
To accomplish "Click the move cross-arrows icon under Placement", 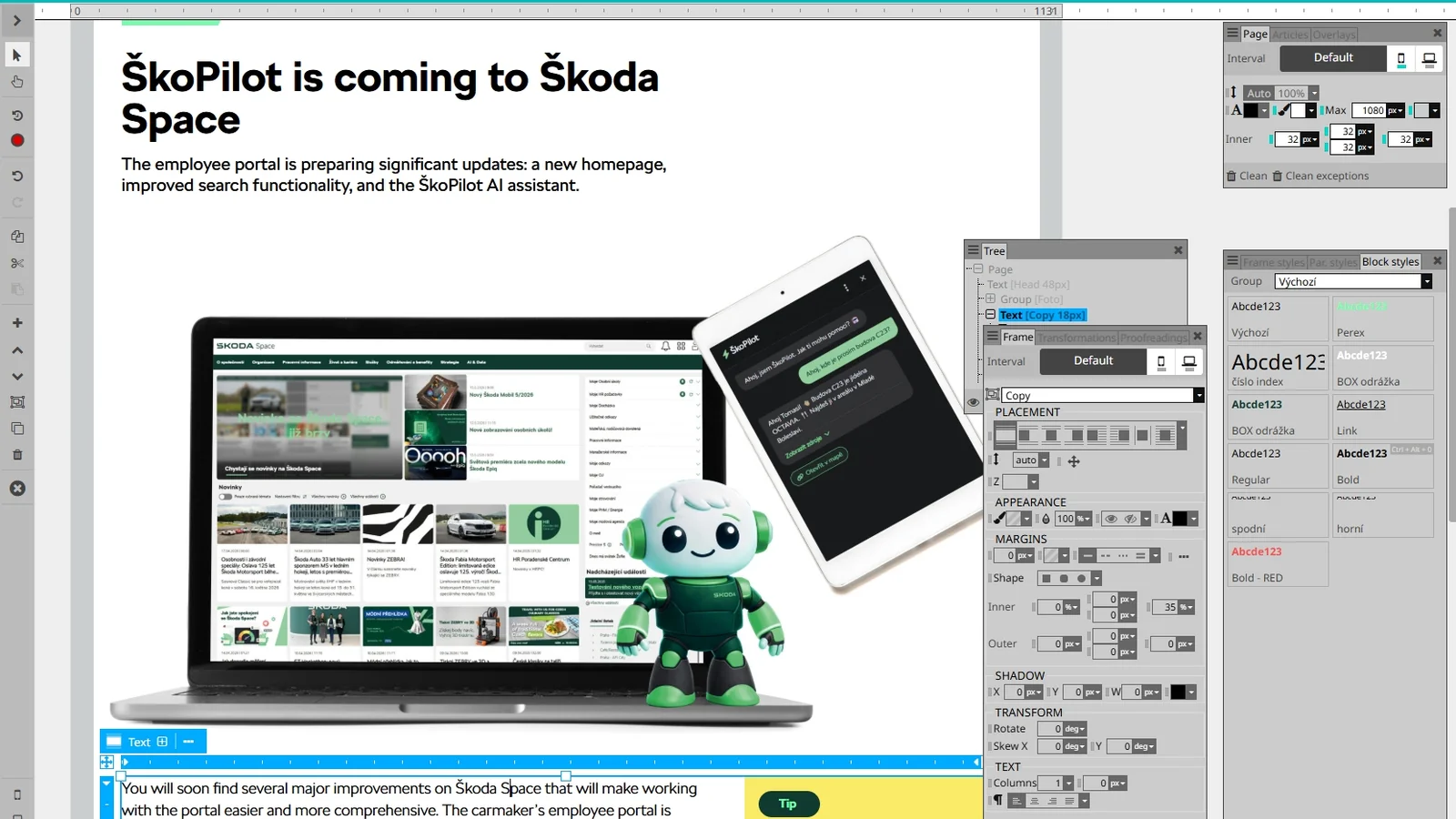I will (x=1074, y=461).
